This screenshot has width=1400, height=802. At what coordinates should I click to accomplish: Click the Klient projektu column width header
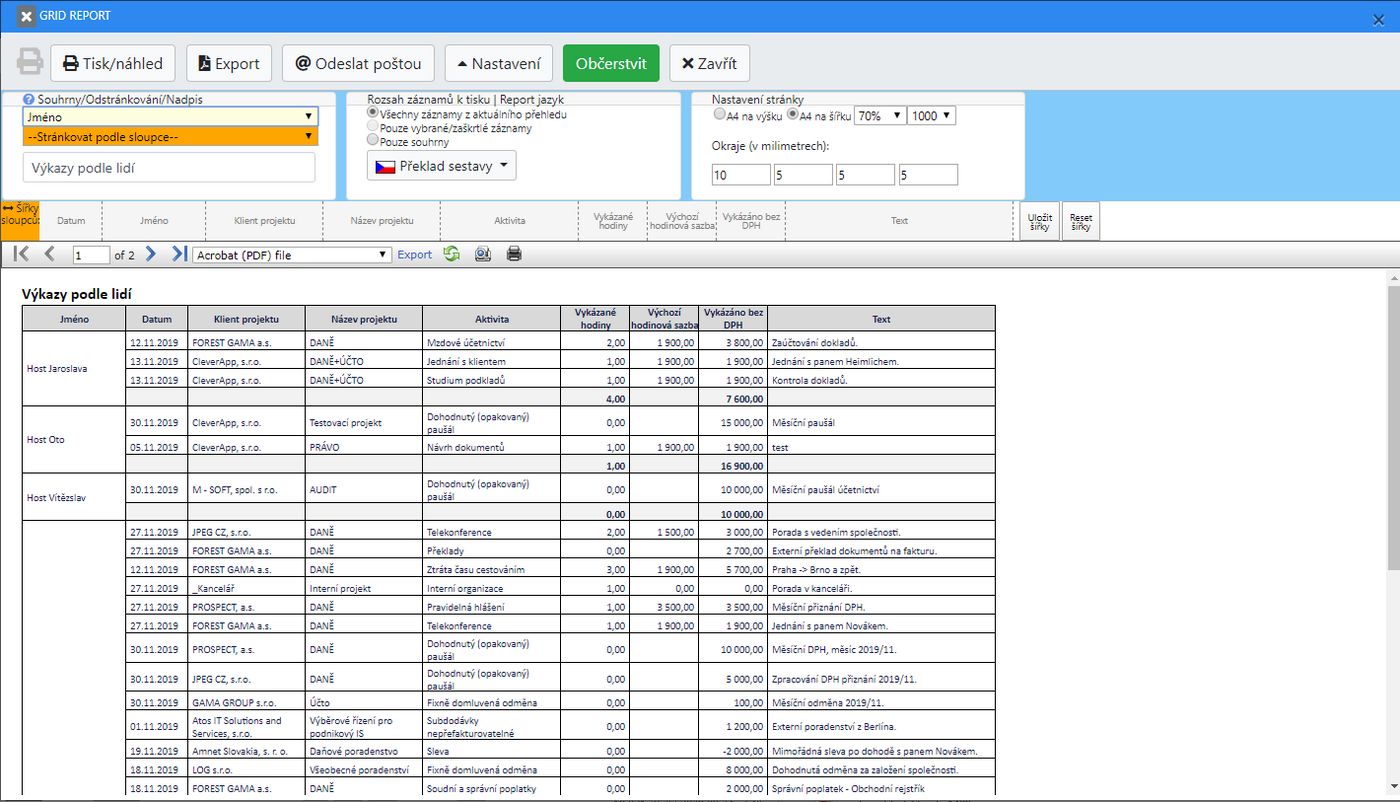tap(265, 220)
